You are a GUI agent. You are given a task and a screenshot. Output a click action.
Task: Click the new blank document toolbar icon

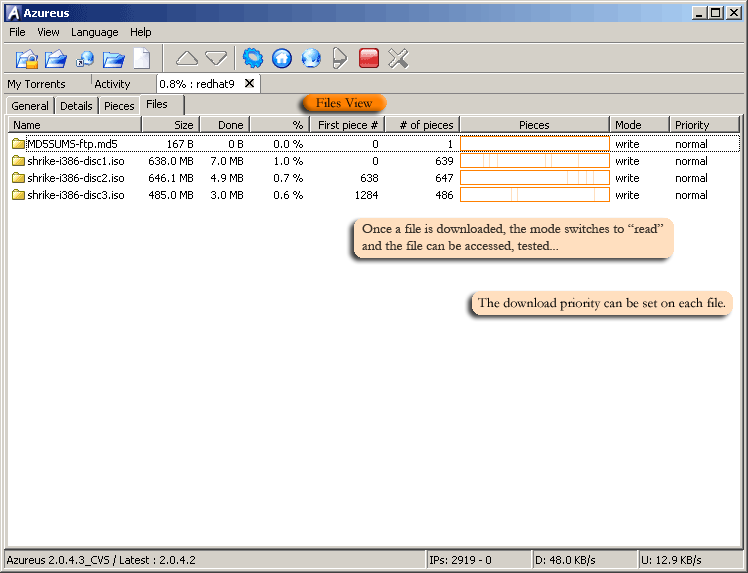pos(142,59)
